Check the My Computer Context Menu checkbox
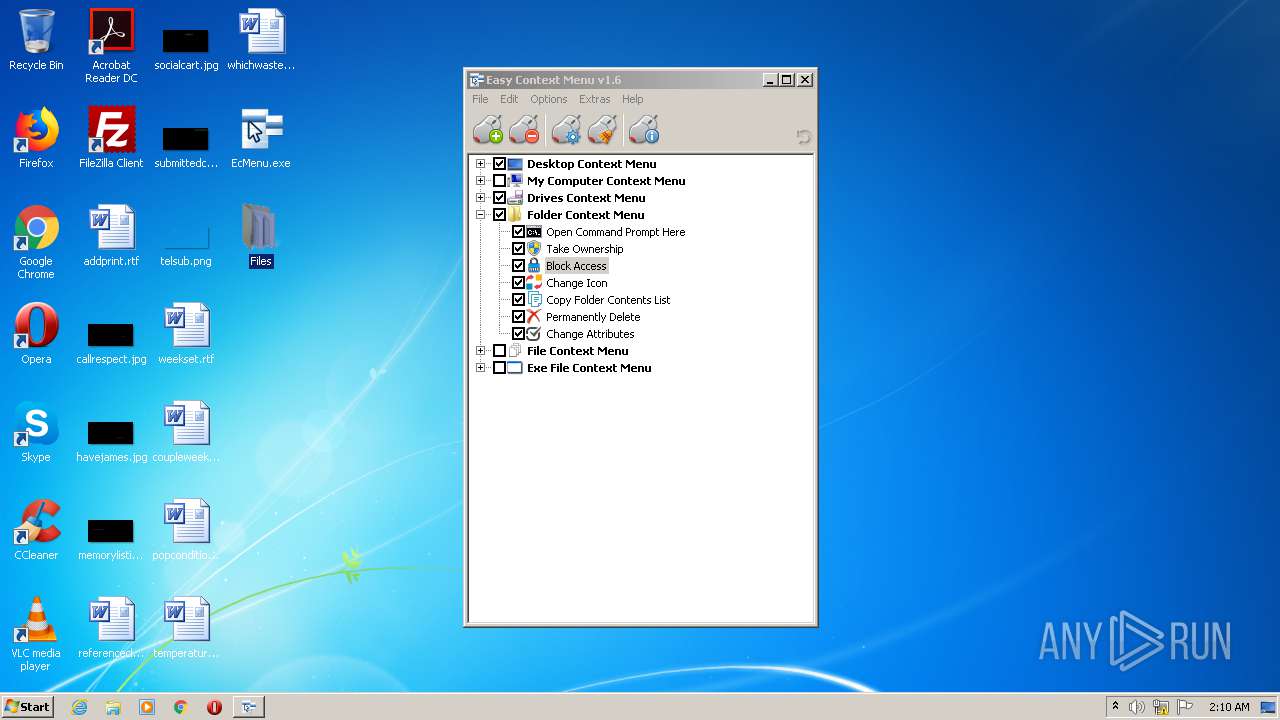 (x=500, y=181)
